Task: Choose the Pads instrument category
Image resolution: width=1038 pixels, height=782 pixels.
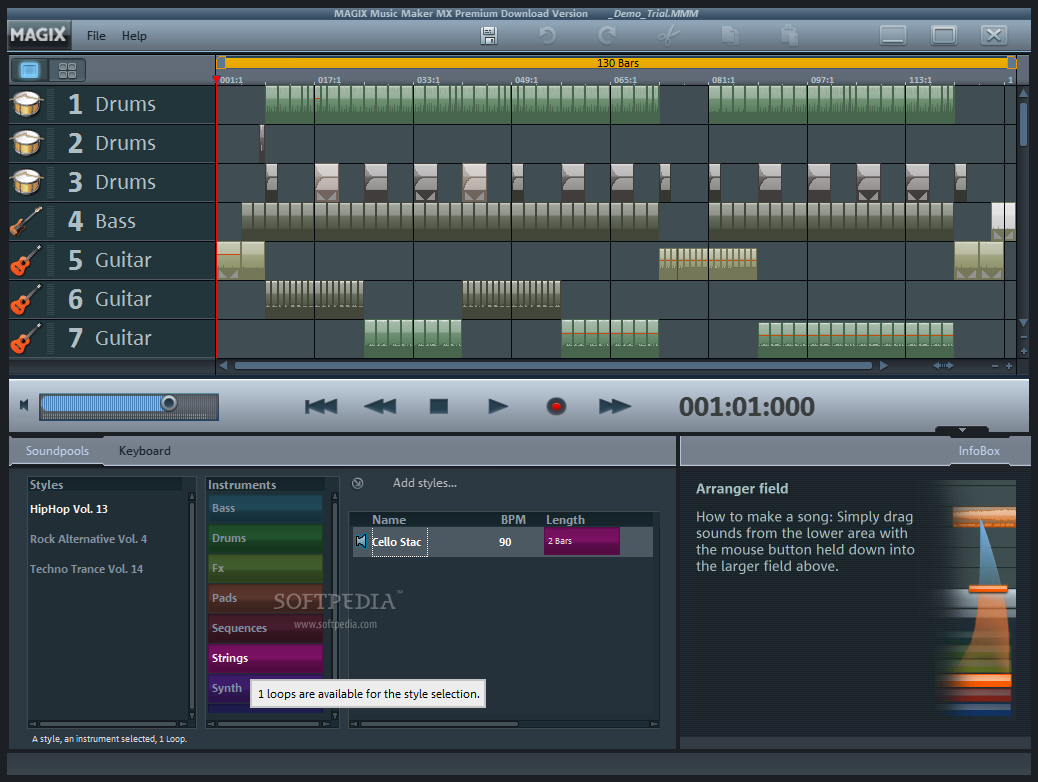Action: pos(265,598)
